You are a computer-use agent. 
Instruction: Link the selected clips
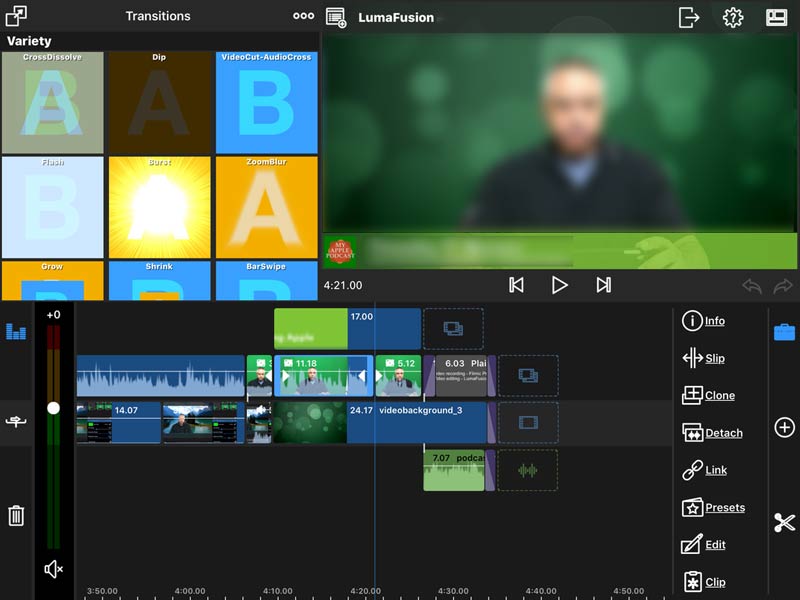point(705,470)
